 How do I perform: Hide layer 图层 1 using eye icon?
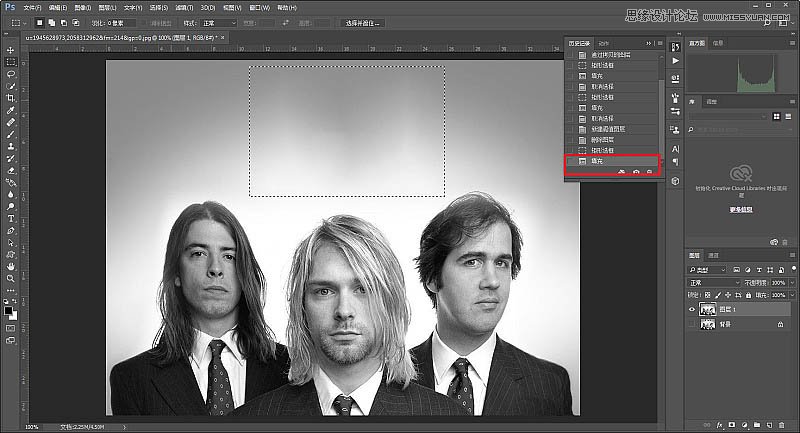(692, 310)
